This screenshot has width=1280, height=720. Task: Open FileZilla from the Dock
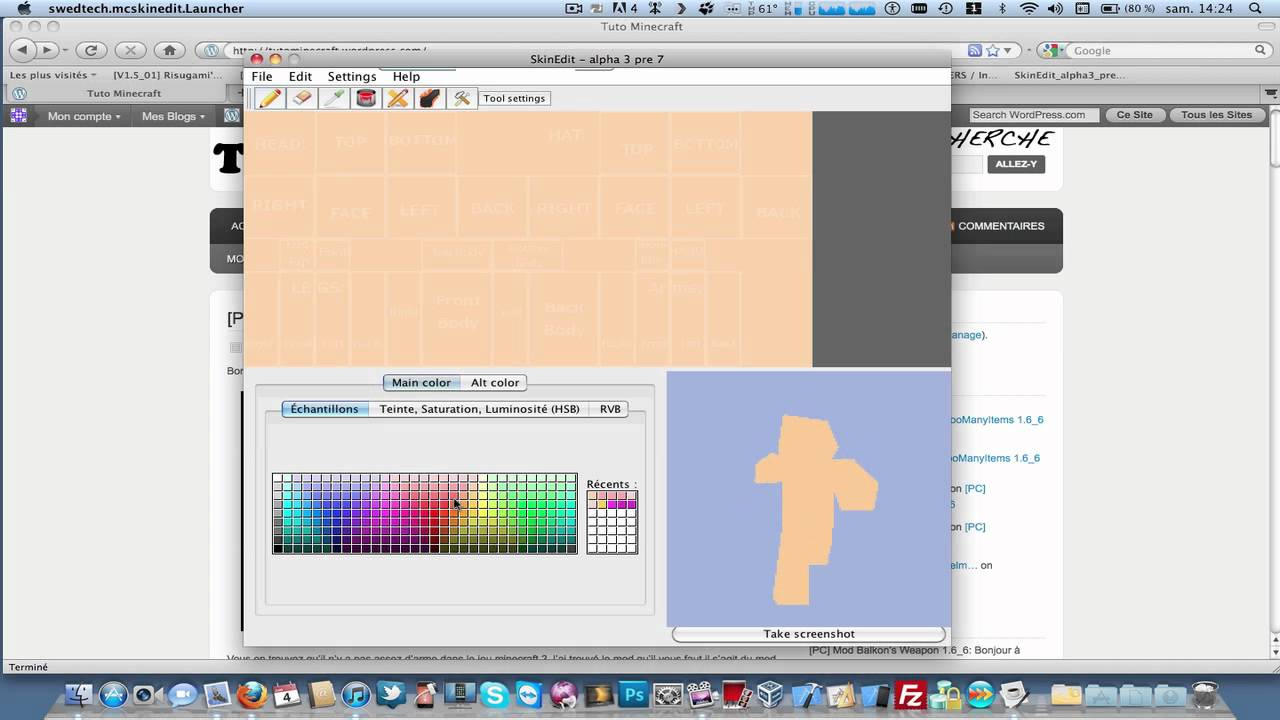911,694
